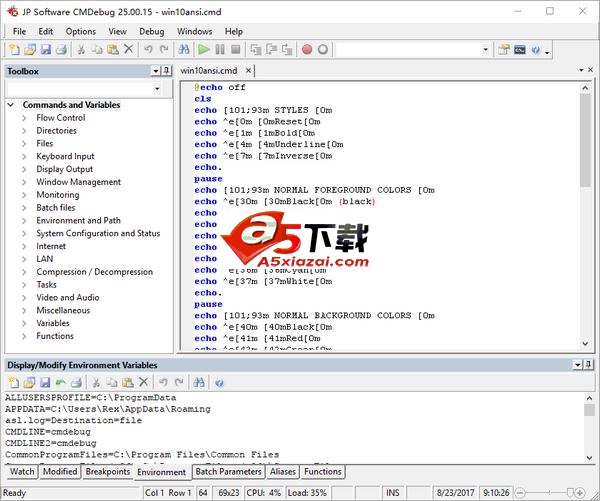
Task: Print the file from main toolbar
Action: click(62, 49)
